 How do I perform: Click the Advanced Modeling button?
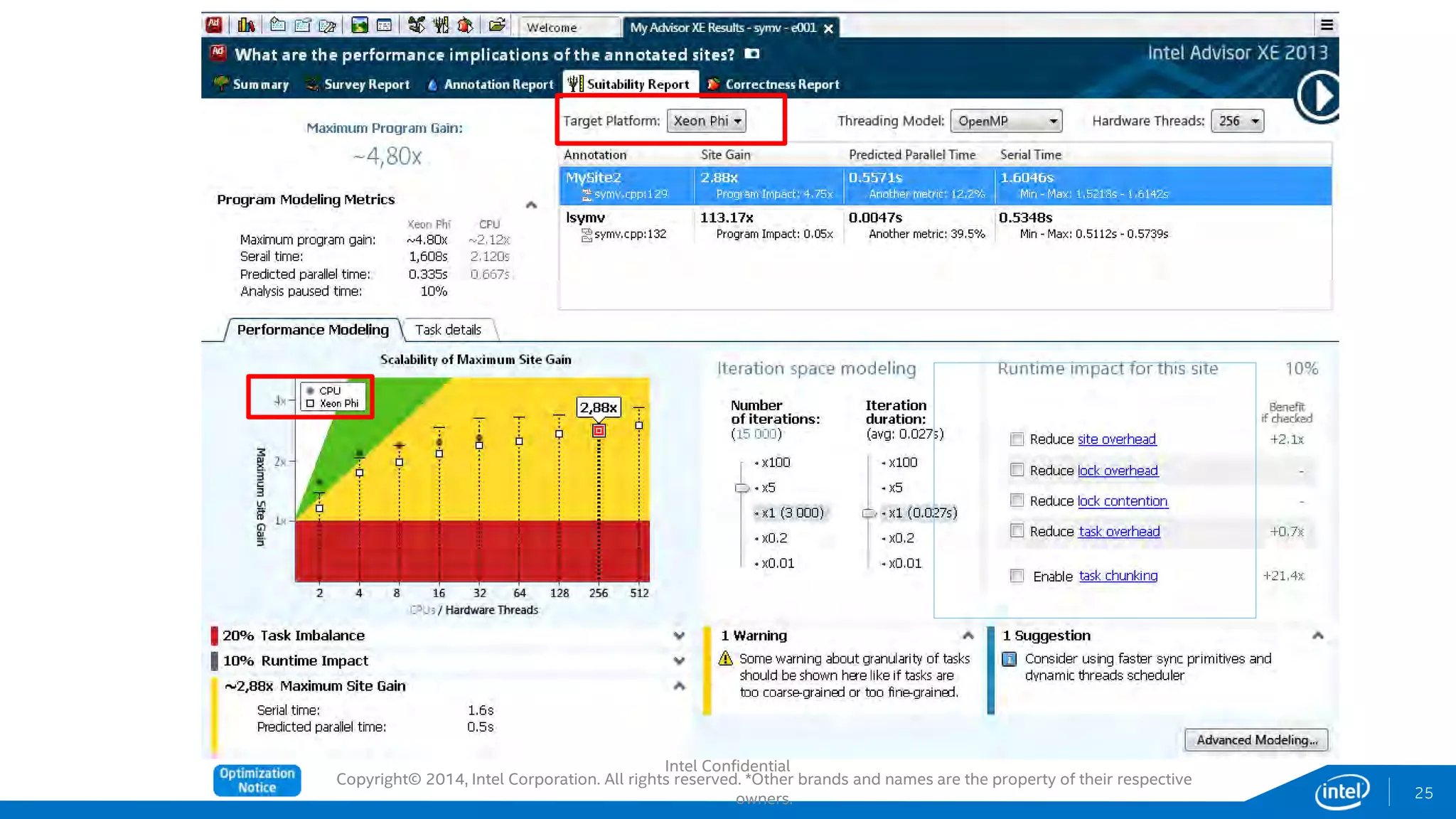pyautogui.click(x=1256, y=740)
